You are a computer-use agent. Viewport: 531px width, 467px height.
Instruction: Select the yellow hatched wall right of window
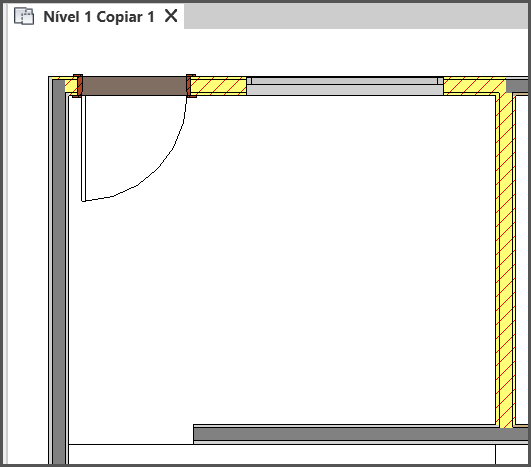[x=474, y=86]
